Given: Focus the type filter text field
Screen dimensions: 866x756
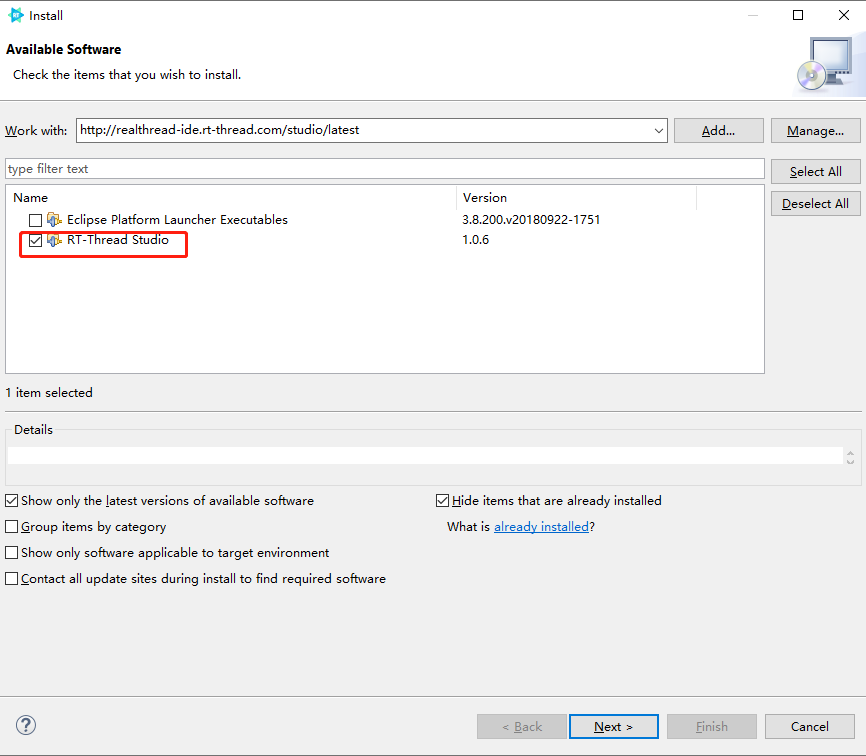Looking at the screenshot, I should pyautogui.click(x=384, y=169).
